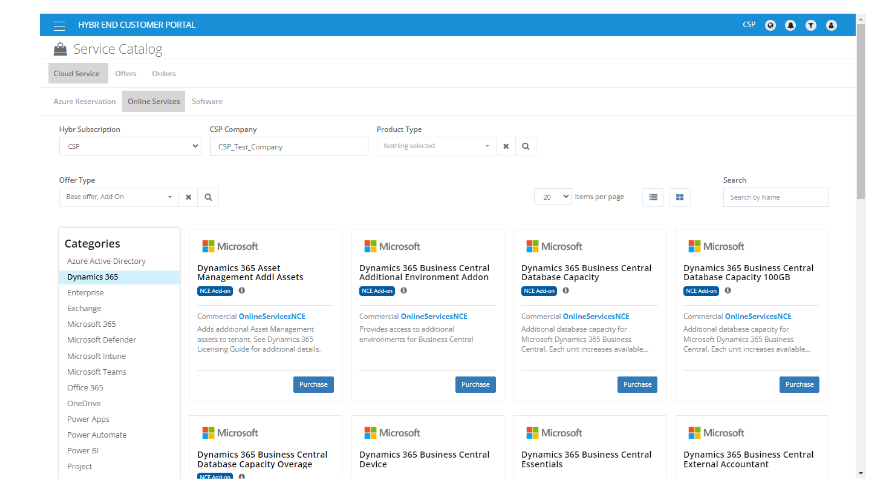Select the Exchange category
This screenshot has height=494, width=878.
(x=84, y=309)
